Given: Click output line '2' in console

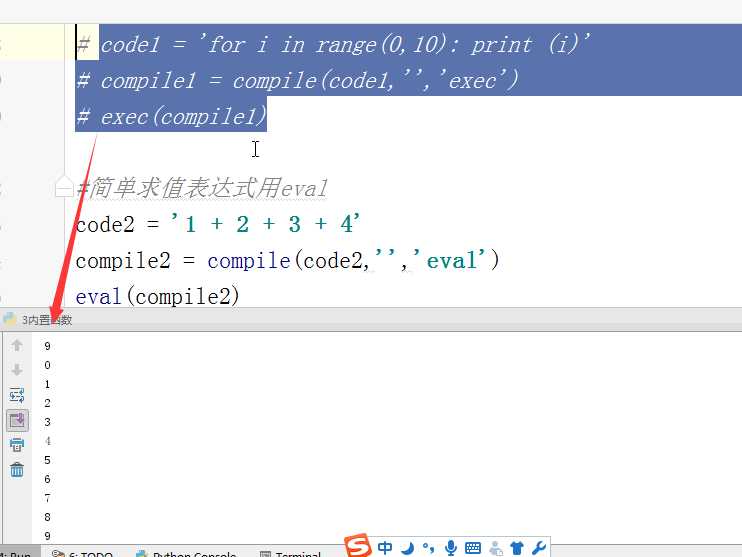Looking at the screenshot, I should coord(47,403).
